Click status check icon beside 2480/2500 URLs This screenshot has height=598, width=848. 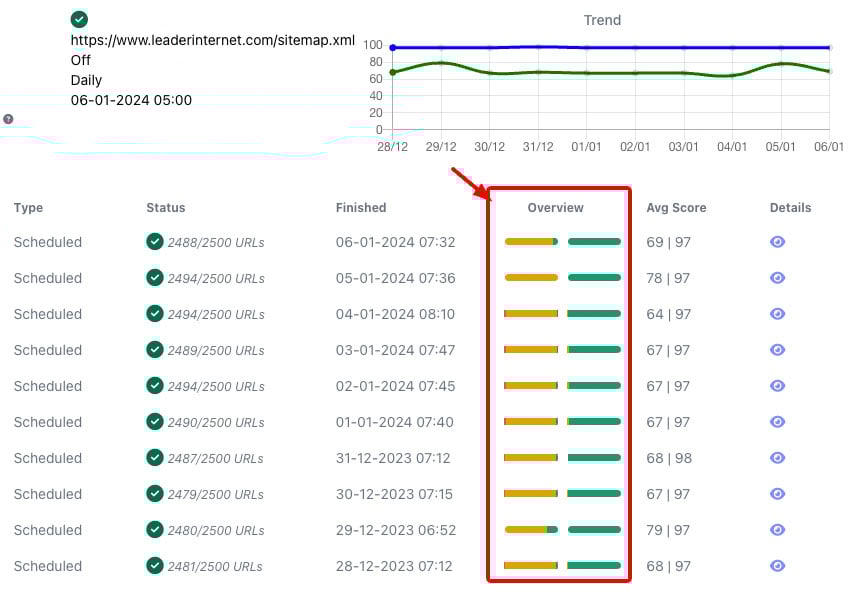155,529
